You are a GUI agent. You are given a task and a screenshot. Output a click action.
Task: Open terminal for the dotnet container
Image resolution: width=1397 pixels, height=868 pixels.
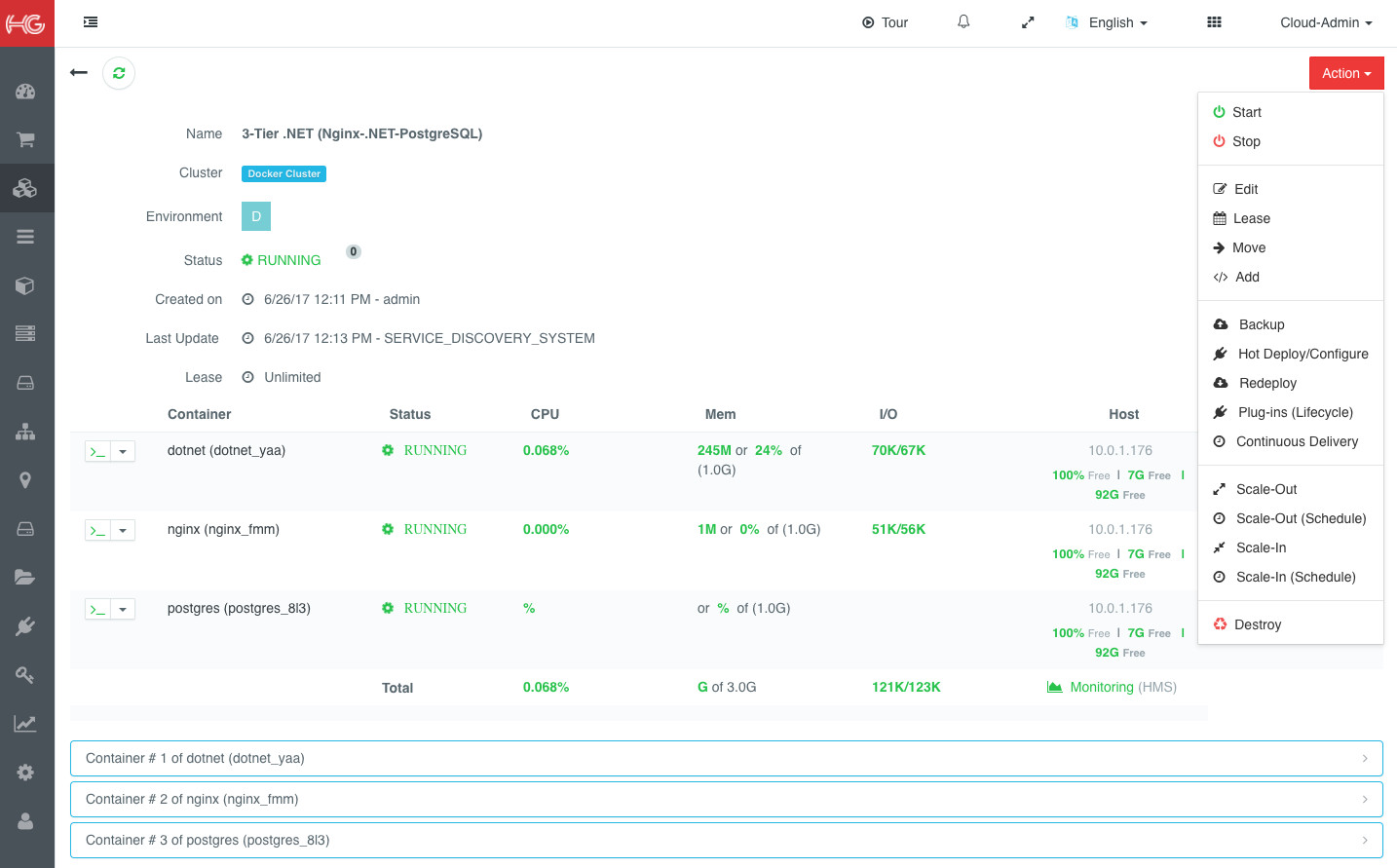(x=97, y=451)
